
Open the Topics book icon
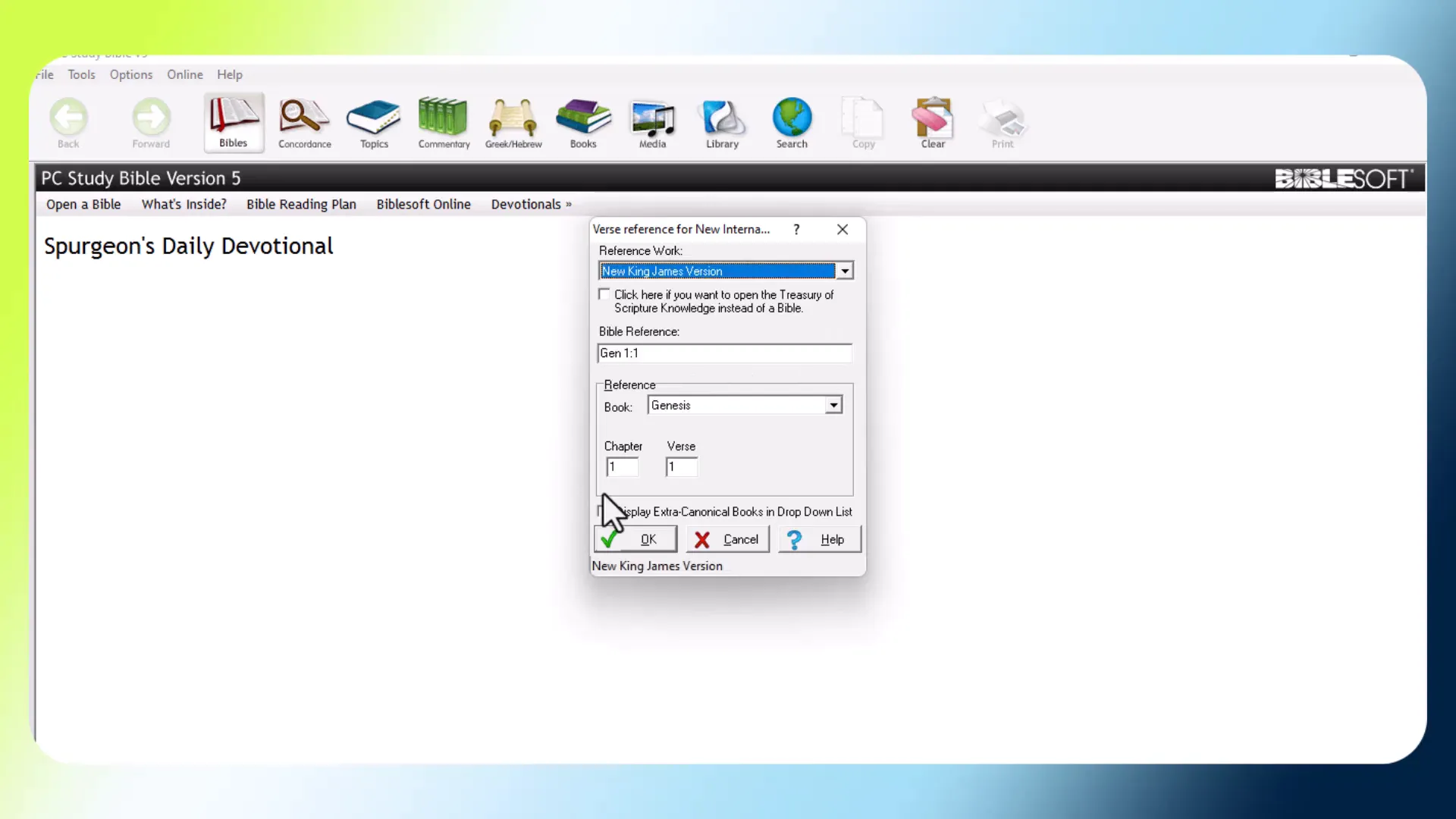point(374,122)
